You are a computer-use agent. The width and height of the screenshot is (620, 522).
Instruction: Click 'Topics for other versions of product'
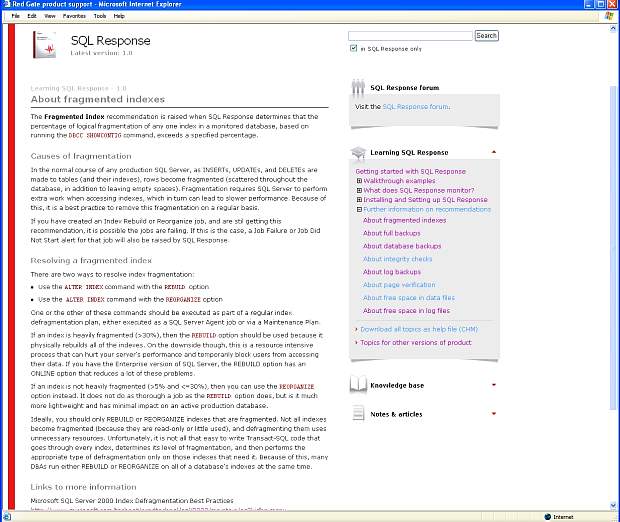416,342
